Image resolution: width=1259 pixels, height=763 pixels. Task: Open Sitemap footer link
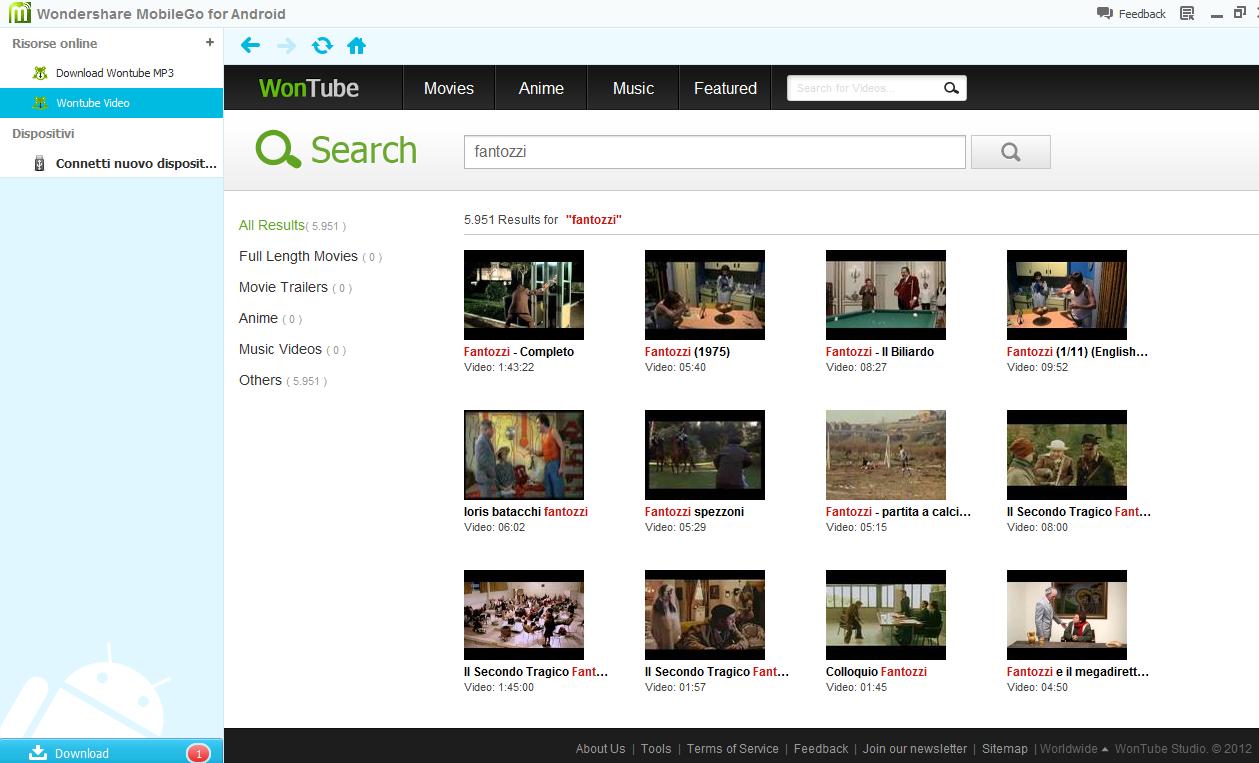[1005, 748]
